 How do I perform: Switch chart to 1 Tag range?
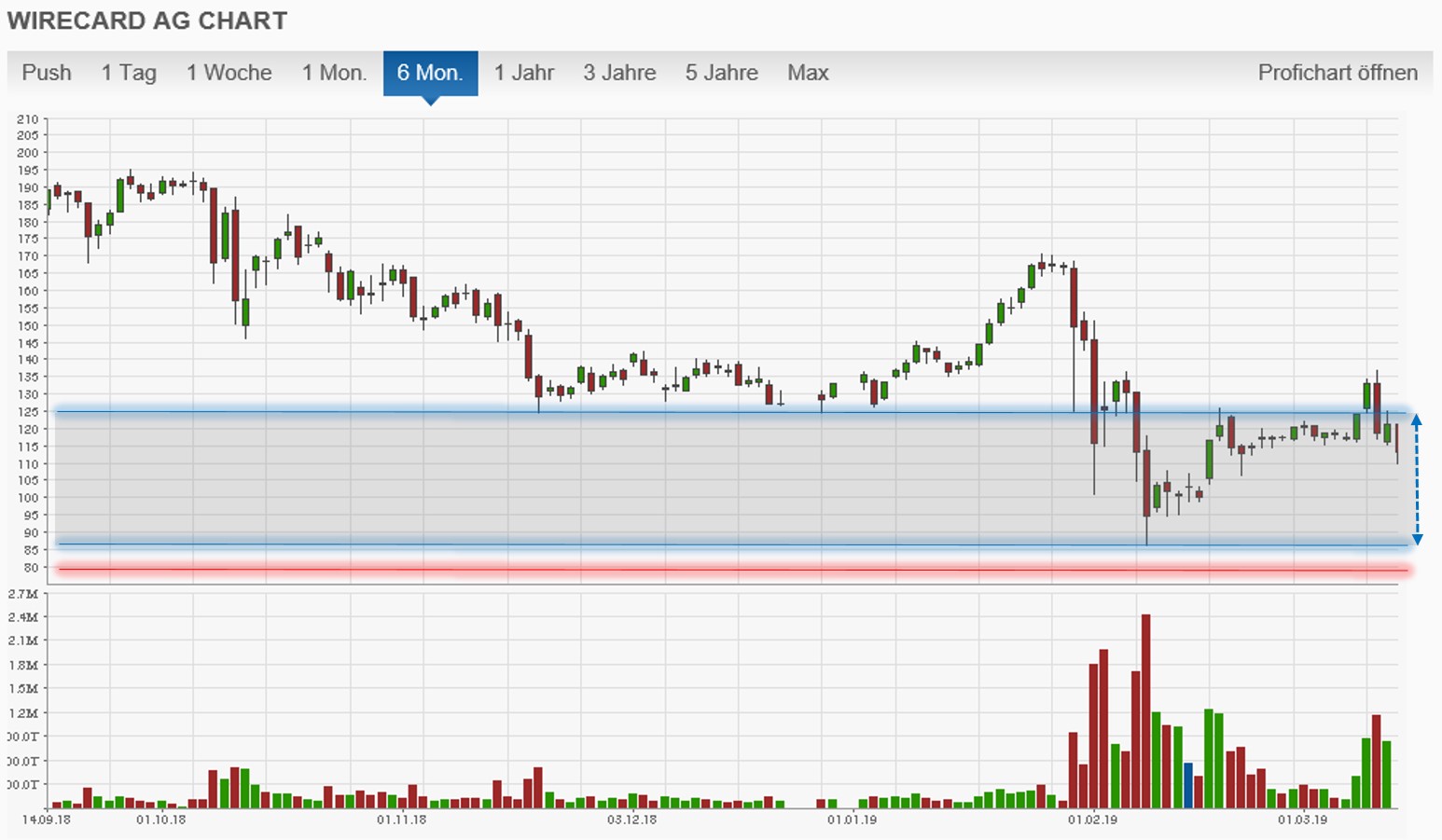129,73
